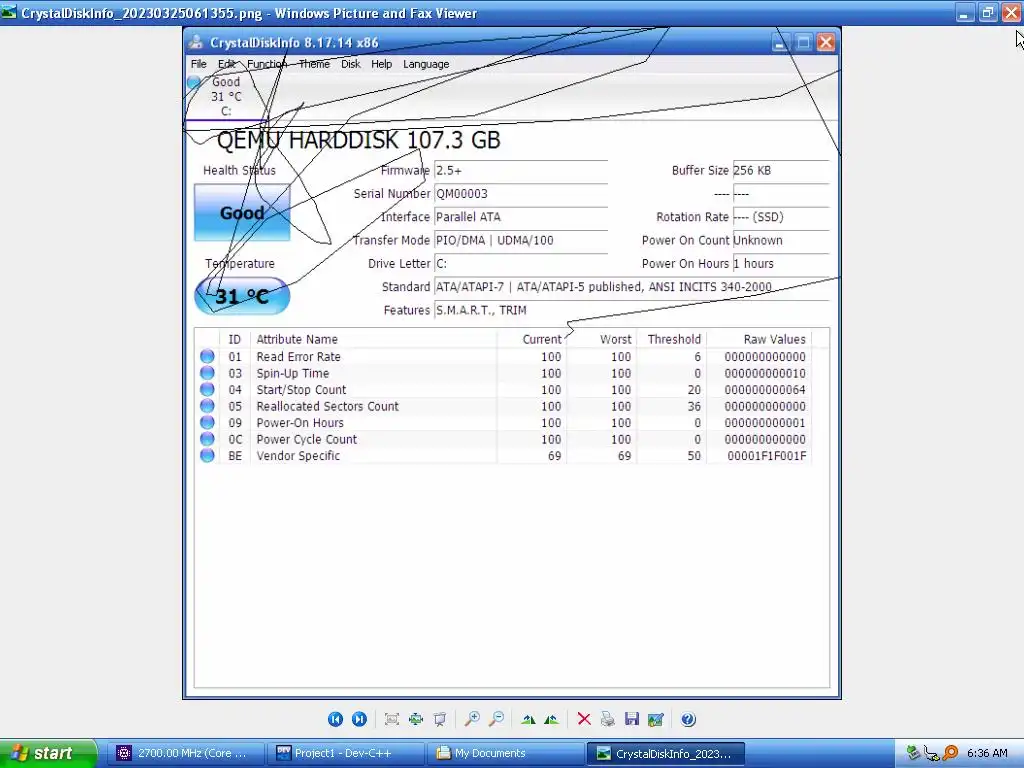Show the image at actual size
1024x768 pixels.
416,719
